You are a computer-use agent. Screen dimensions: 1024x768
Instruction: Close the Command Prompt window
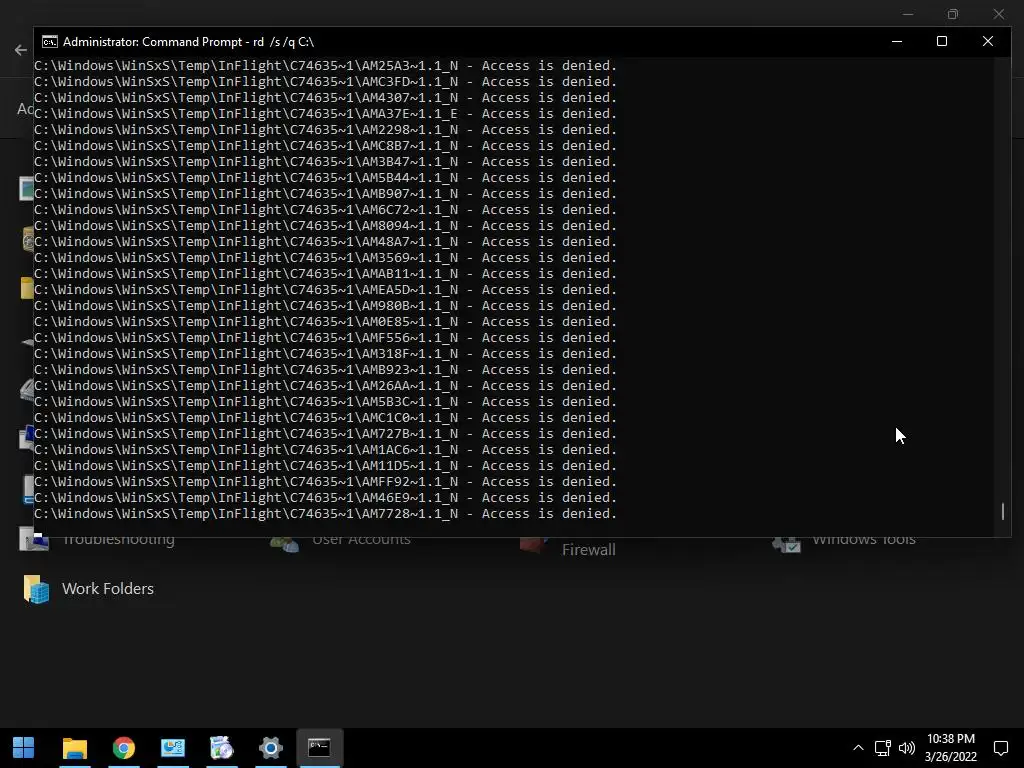pyautogui.click(x=987, y=41)
